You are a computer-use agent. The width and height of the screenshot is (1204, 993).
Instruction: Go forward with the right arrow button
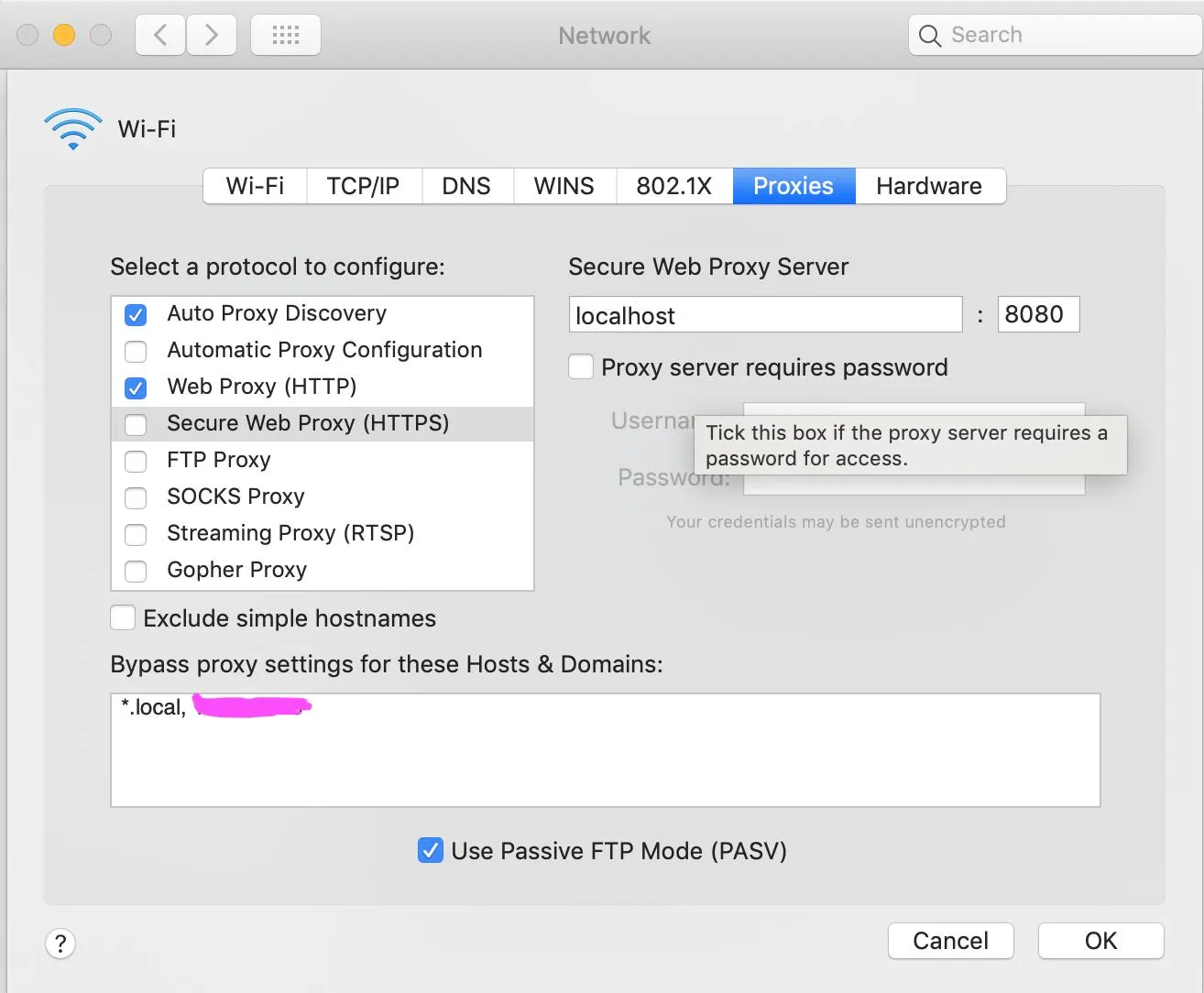point(212,36)
